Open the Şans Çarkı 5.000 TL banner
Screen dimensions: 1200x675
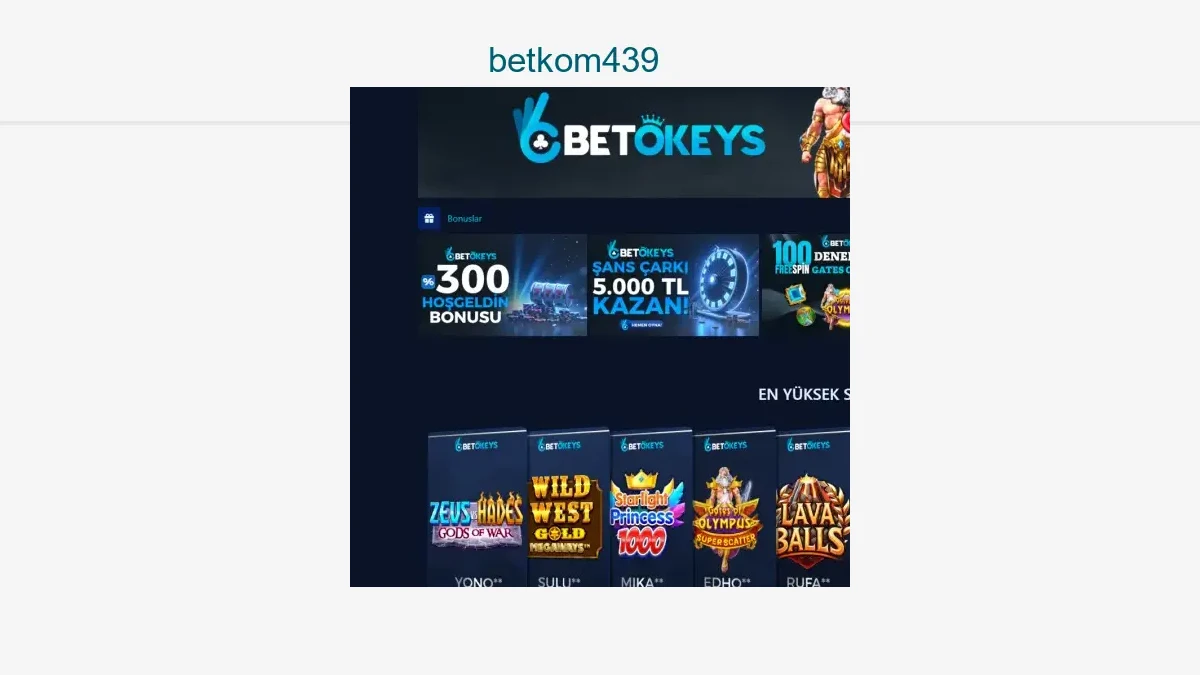(674, 285)
